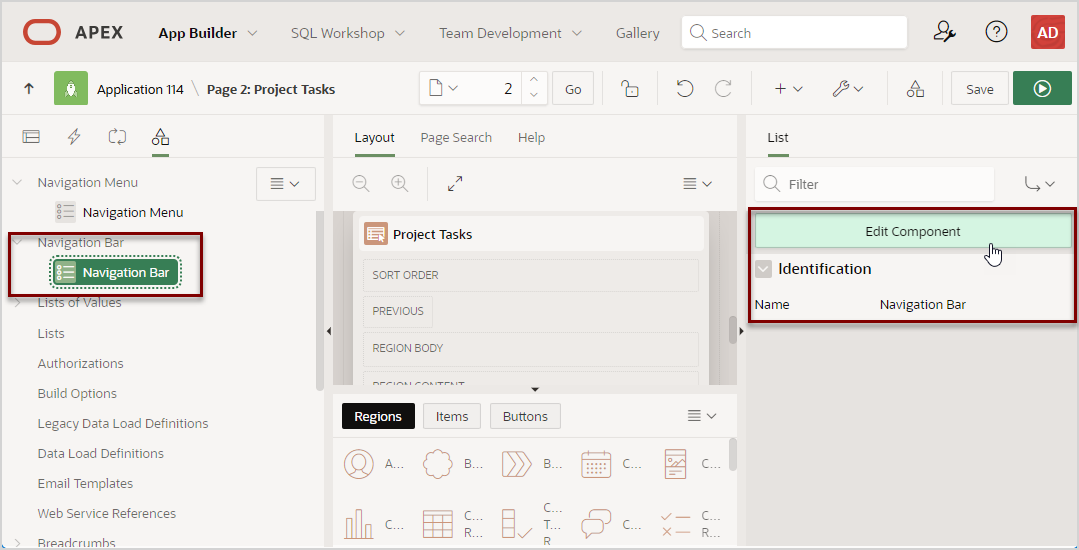Open the Create plus menu
This screenshot has width=1079, height=550.
click(788, 88)
